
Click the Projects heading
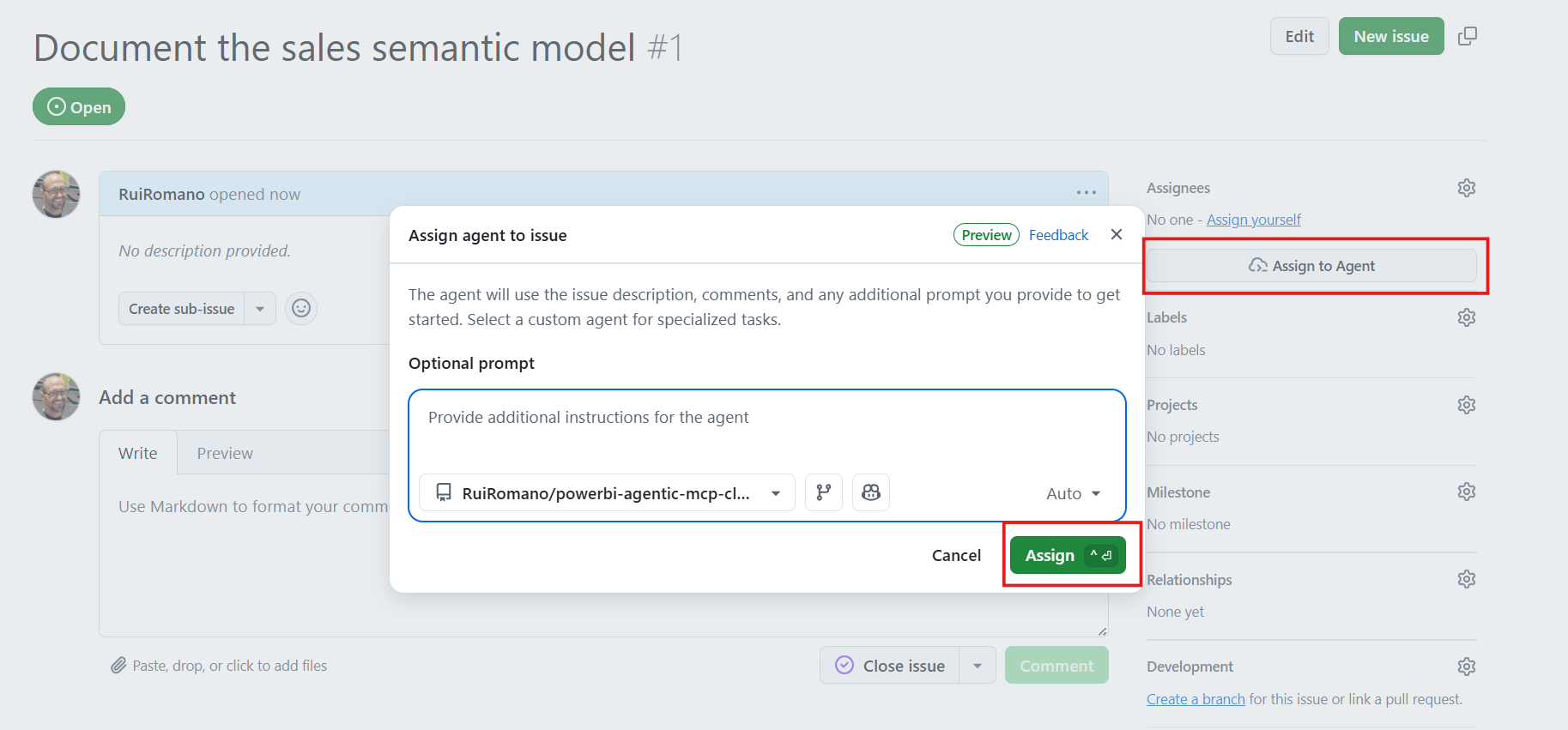tap(1171, 405)
